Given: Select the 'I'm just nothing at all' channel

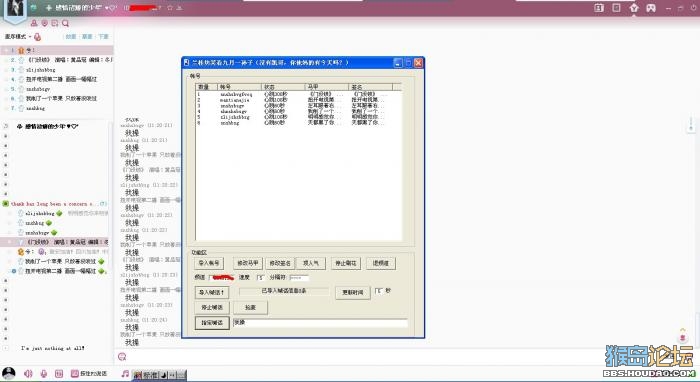Looking at the screenshot, I should tap(53, 348).
